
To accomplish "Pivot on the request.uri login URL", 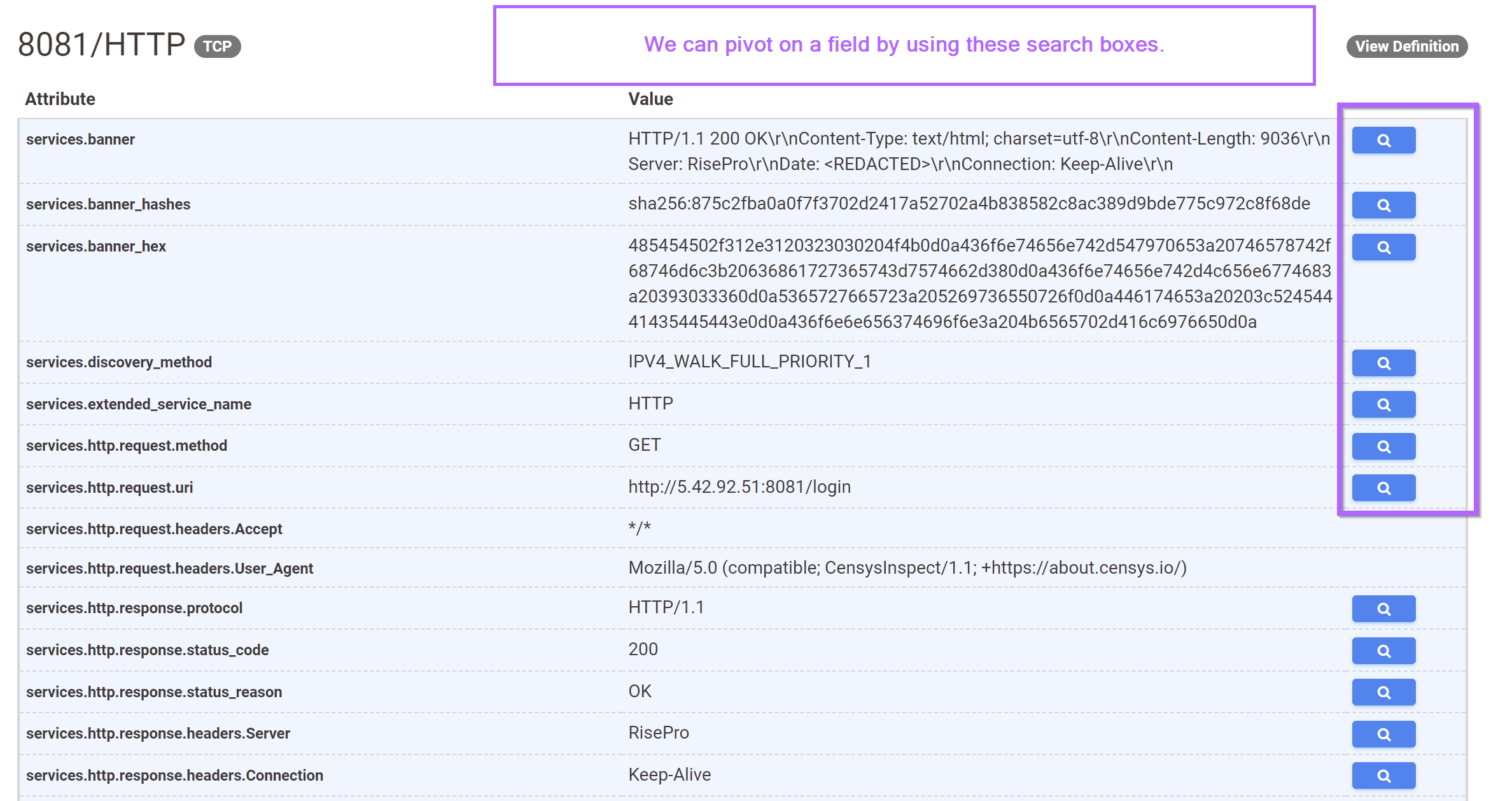I will pos(1383,488).
